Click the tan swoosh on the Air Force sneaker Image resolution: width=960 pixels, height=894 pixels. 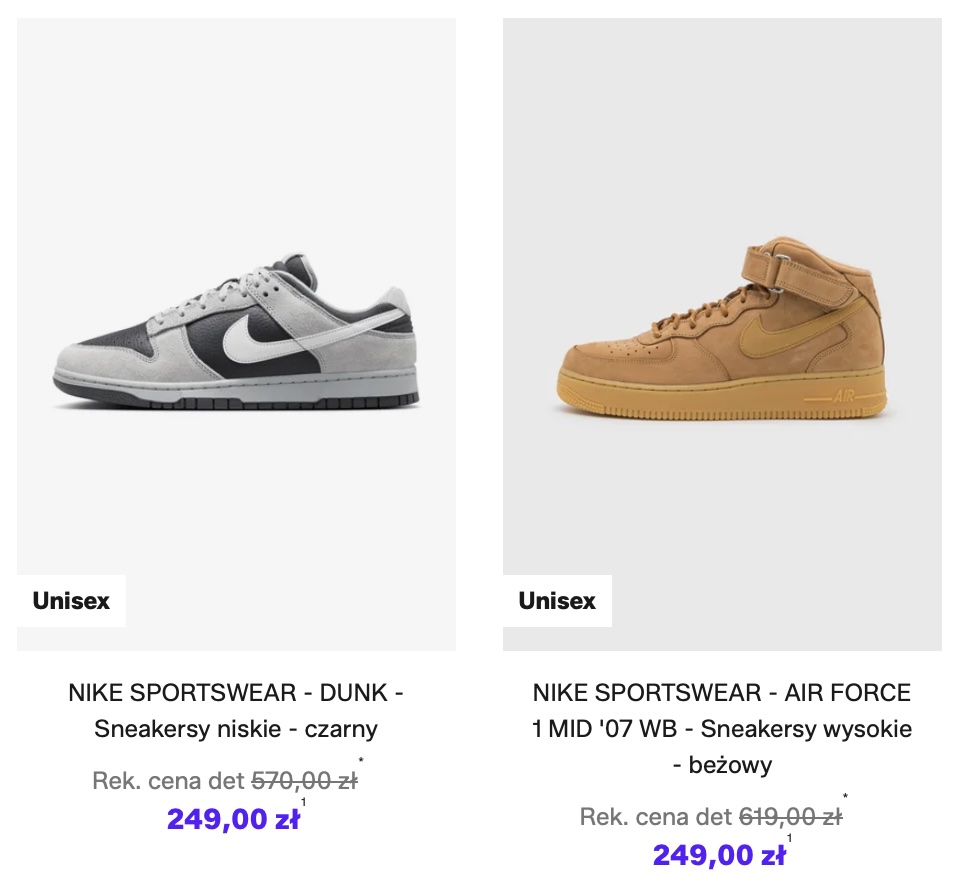click(766, 341)
